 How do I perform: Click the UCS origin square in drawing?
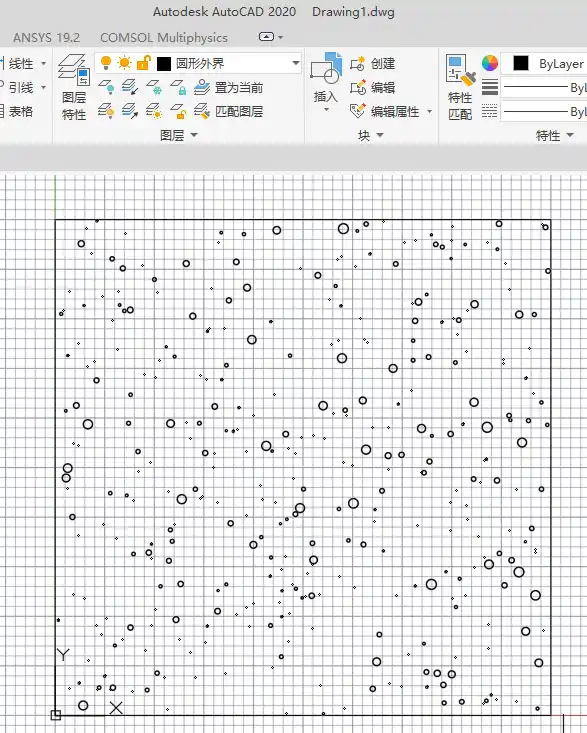pyautogui.click(x=56, y=715)
